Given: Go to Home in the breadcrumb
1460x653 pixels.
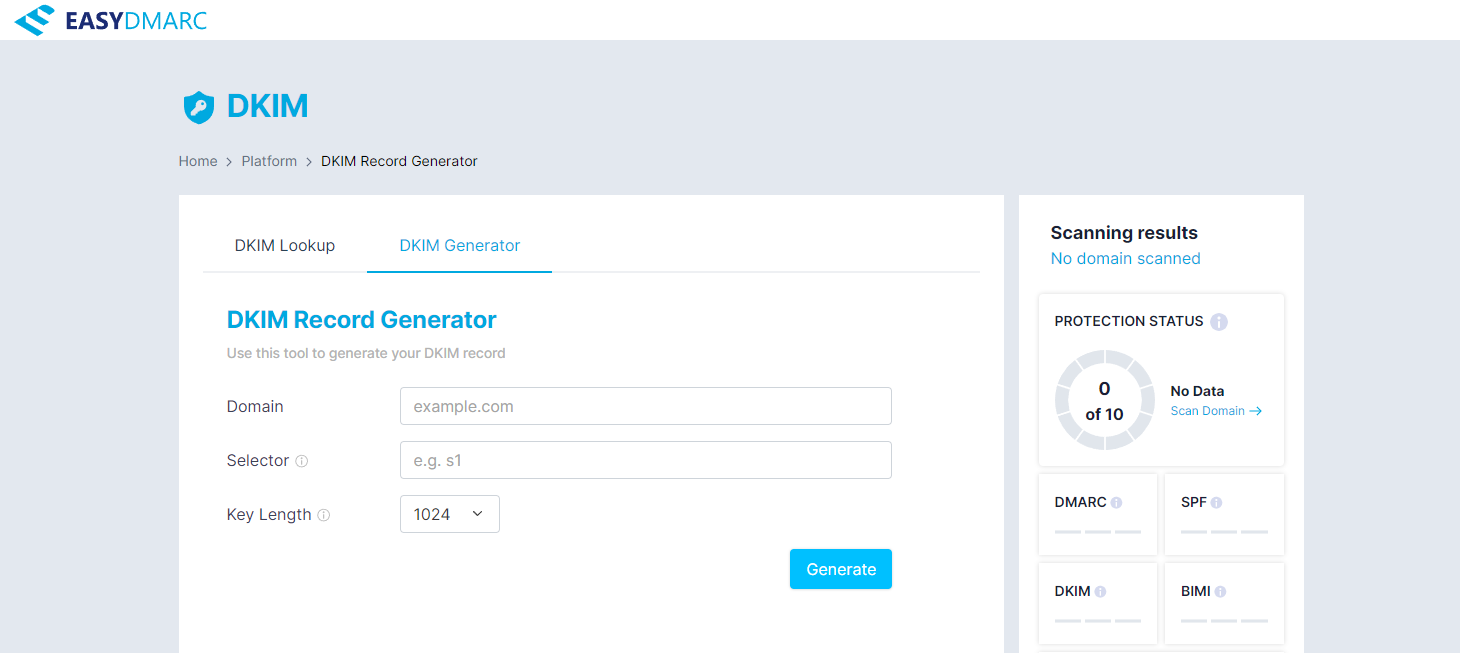Looking at the screenshot, I should point(198,161).
